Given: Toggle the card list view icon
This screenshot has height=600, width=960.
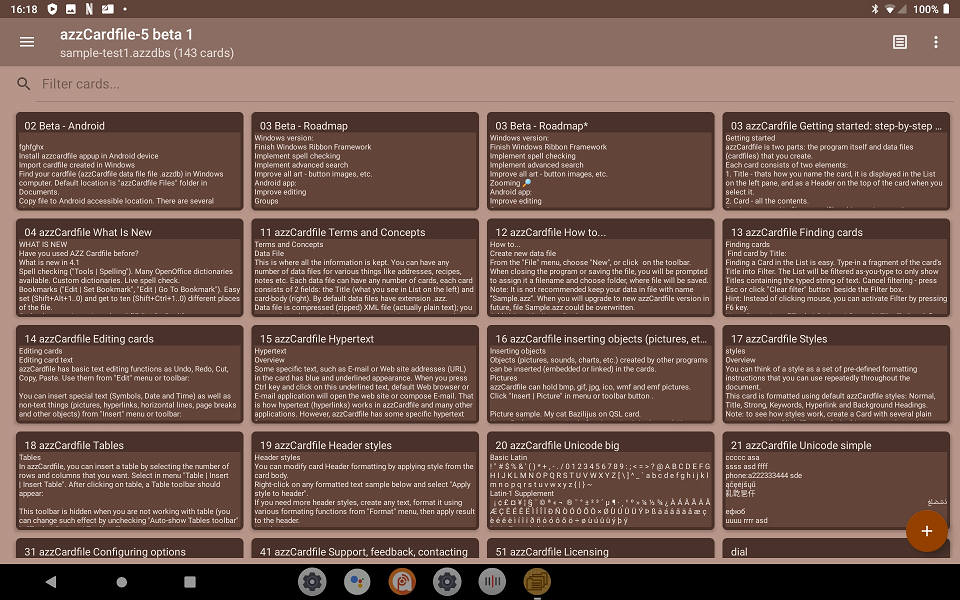Looking at the screenshot, I should (x=899, y=42).
